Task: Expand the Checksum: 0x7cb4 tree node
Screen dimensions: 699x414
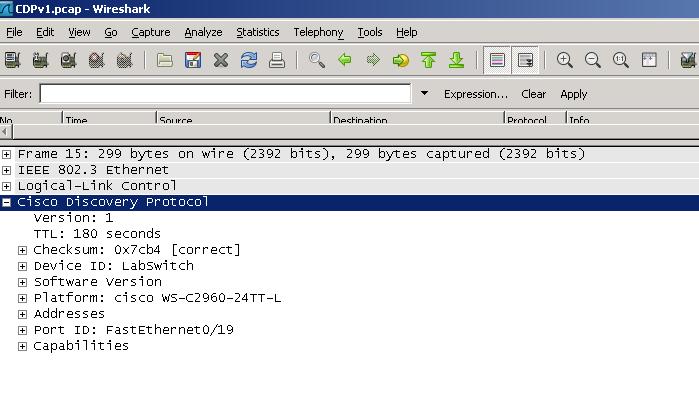Action: point(23,250)
